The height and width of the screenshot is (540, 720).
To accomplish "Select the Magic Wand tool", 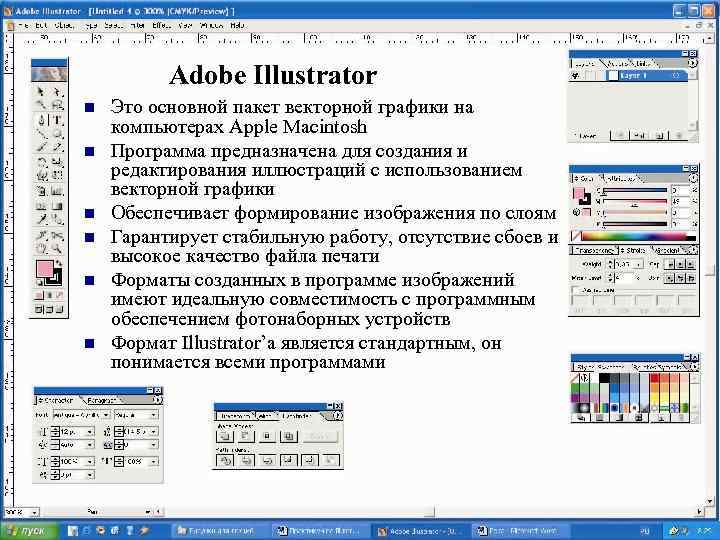I will [41, 106].
